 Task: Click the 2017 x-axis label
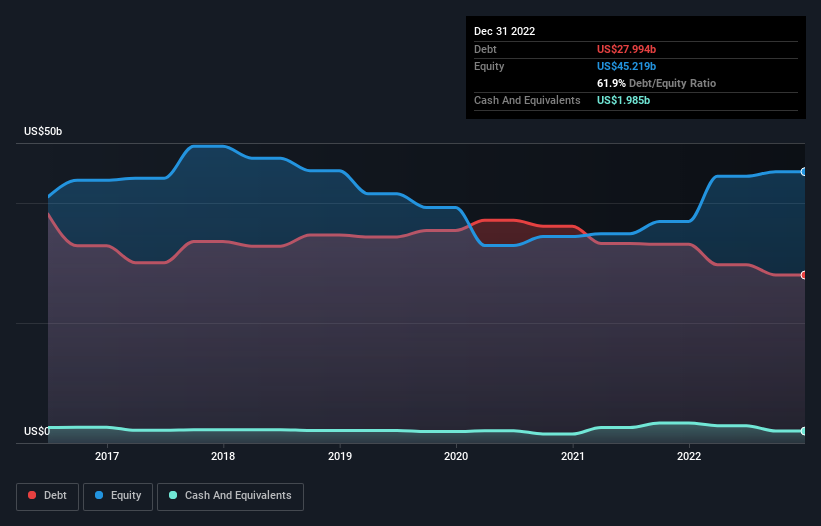pyautogui.click(x=107, y=456)
